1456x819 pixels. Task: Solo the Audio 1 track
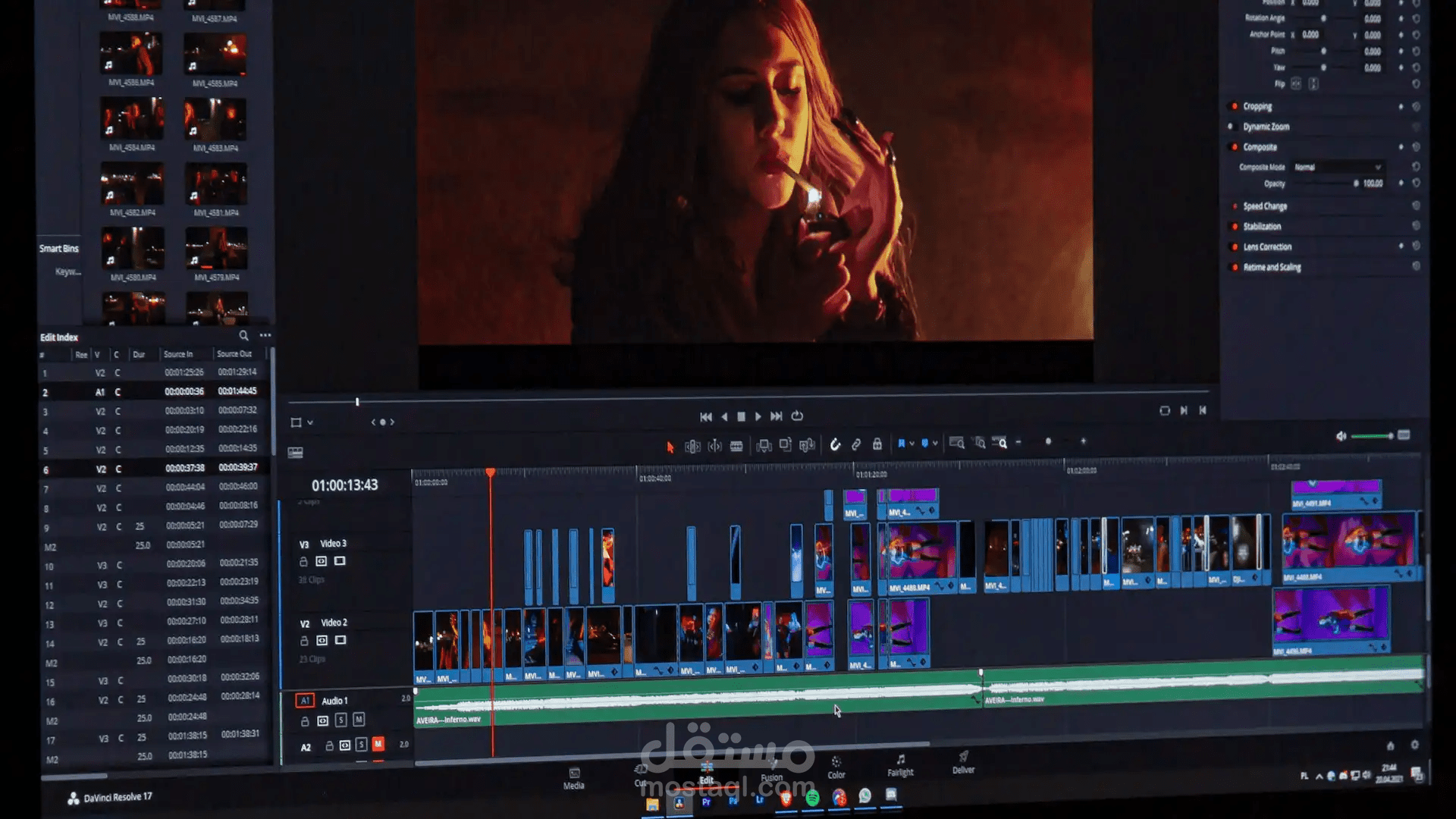pyautogui.click(x=341, y=720)
